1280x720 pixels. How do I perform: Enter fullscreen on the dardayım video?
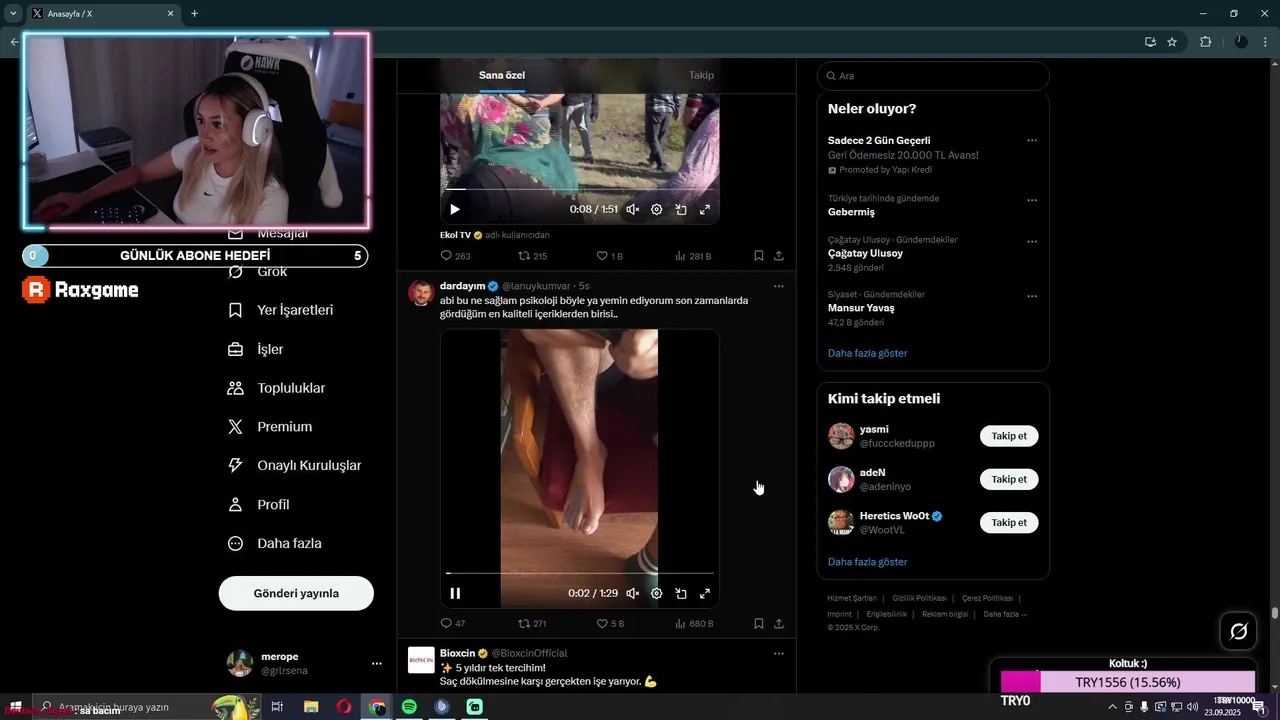pyautogui.click(x=705, y=593)
